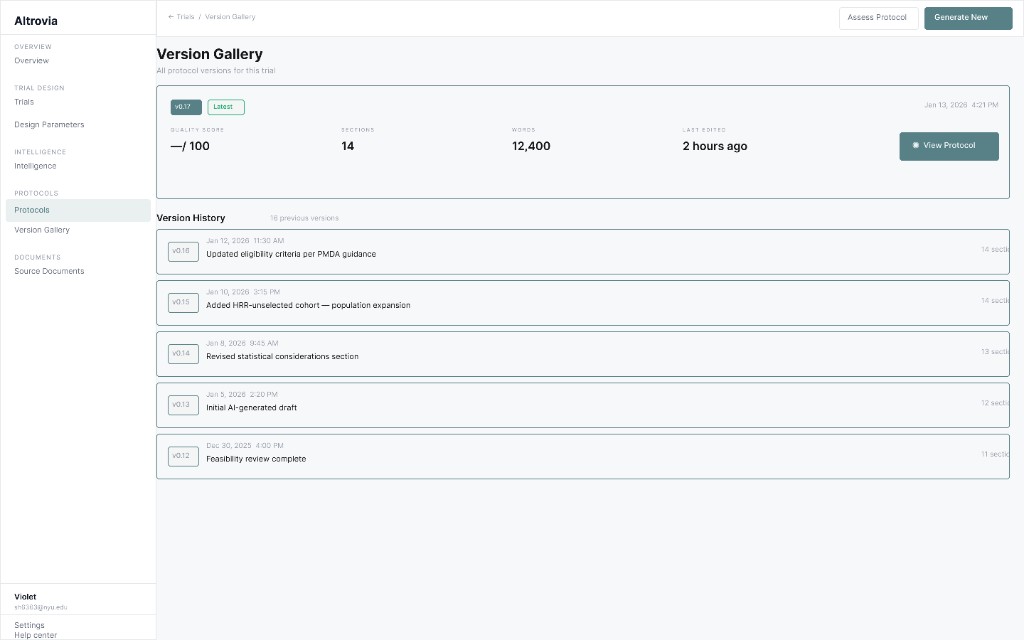
Task: Select Intelligence from the sidebar
Action: pos(35,165)
